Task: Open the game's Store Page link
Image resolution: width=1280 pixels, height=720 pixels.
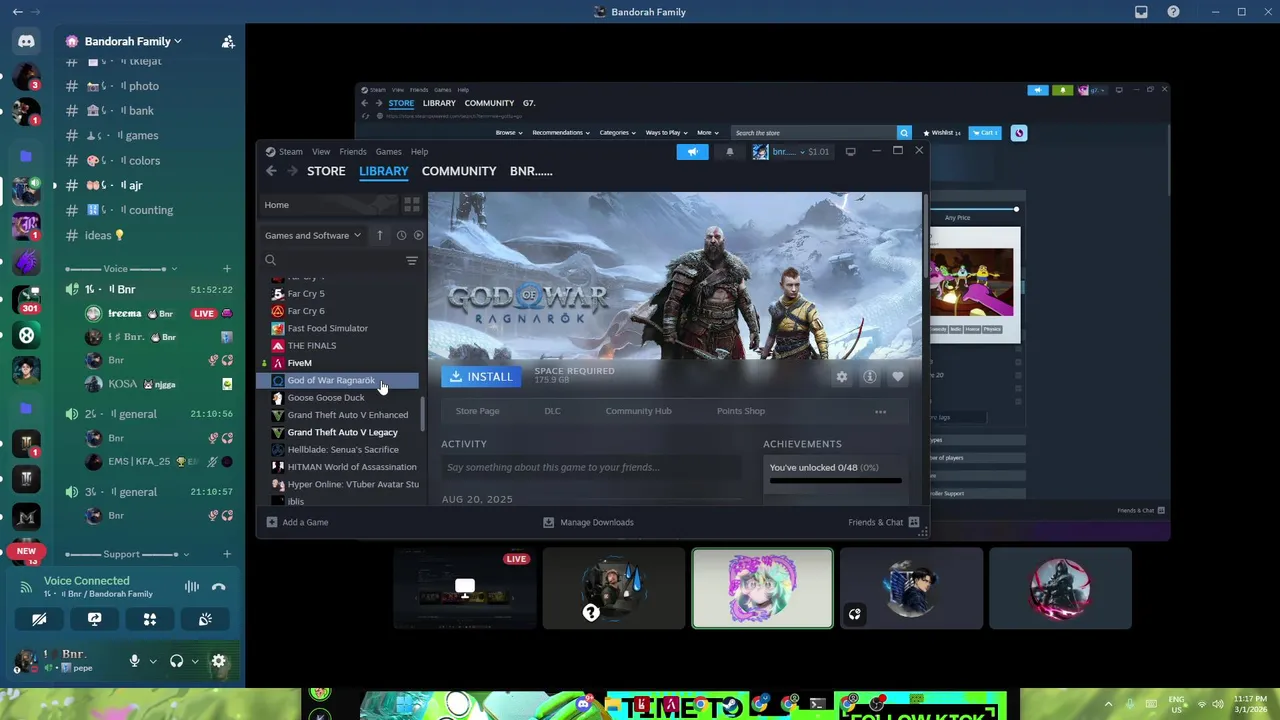Action: (x=477, y=411)
